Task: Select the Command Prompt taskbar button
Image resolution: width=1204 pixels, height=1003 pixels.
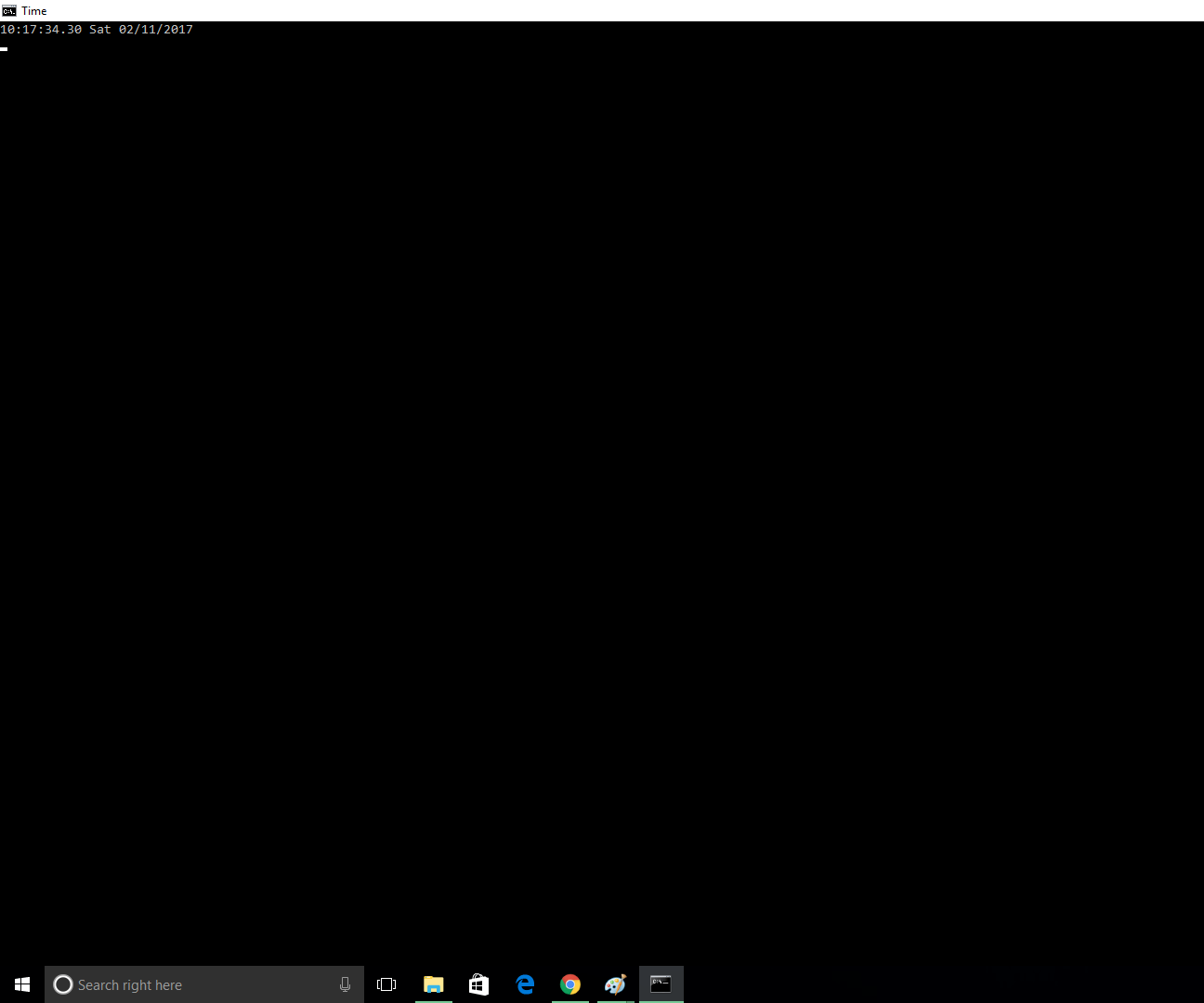Action: click(661, 984)
